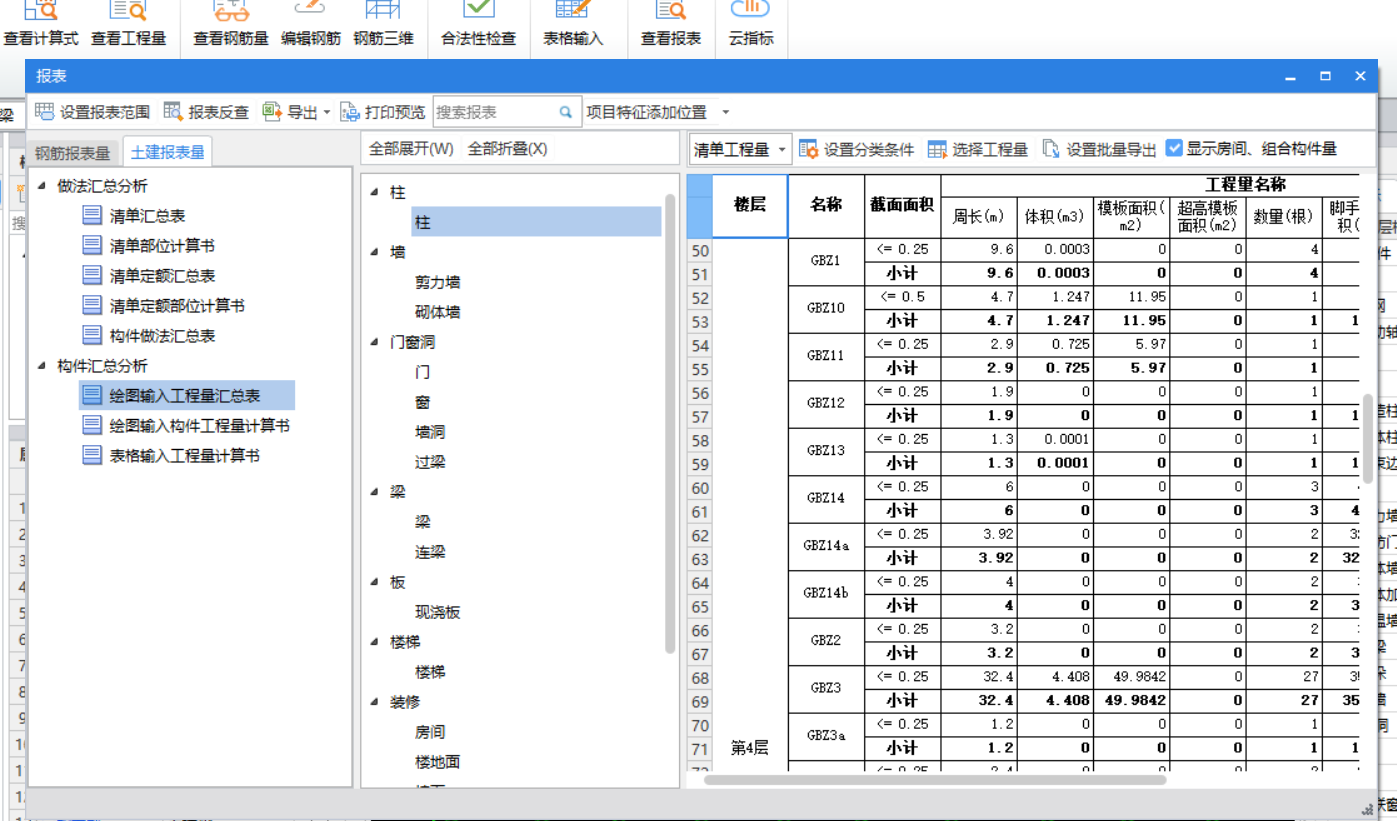Click 全部折叠(X) button

pos(508,149)
